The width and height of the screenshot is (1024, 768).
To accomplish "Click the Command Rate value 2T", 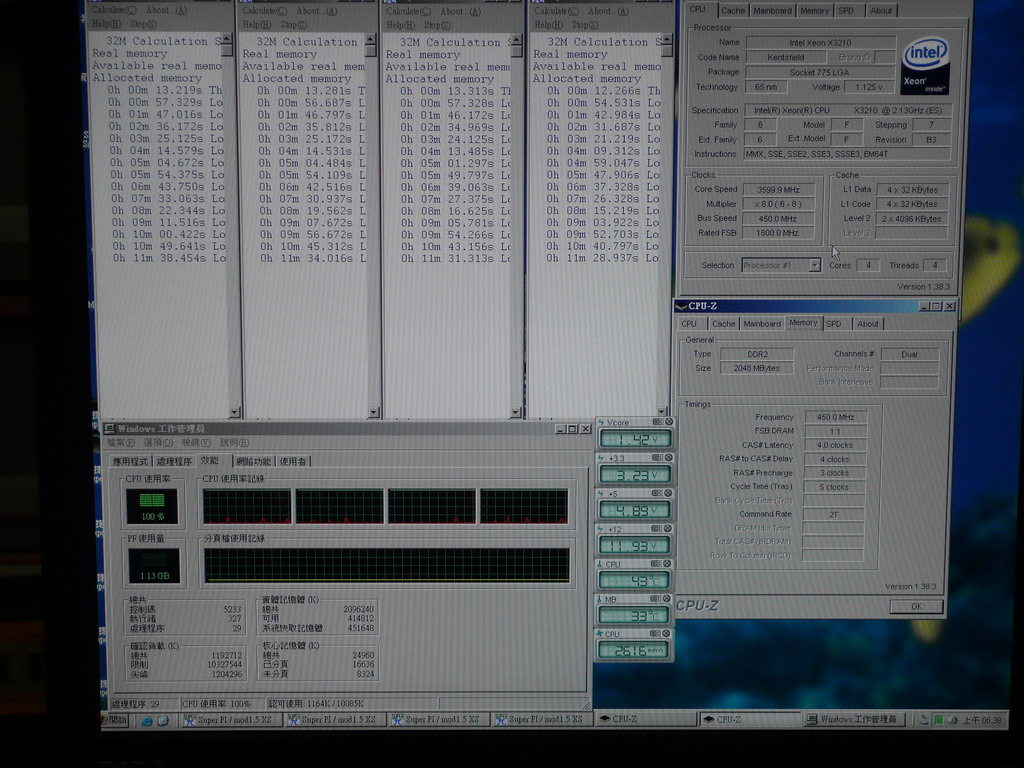I will [x=834, y=515].
